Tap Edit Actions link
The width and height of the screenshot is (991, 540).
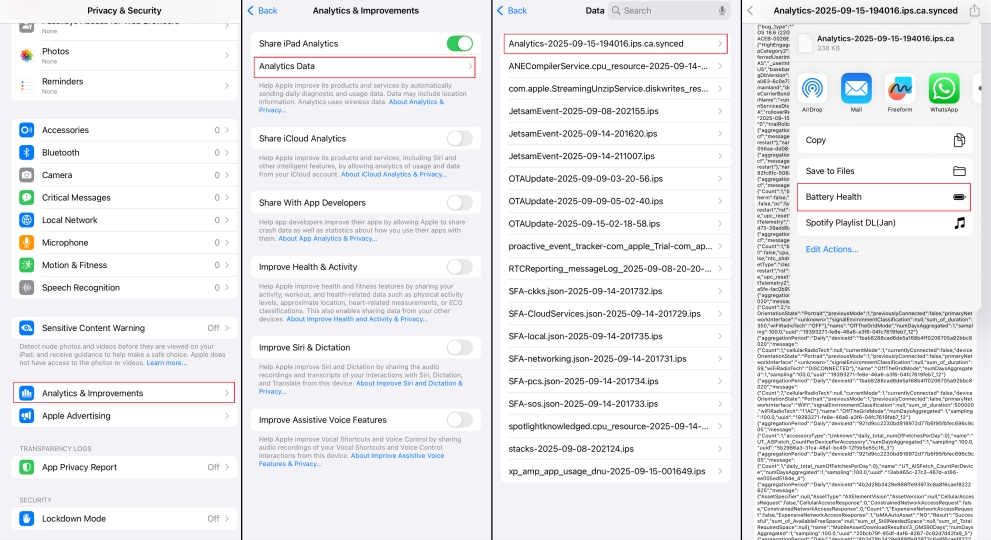832,249
